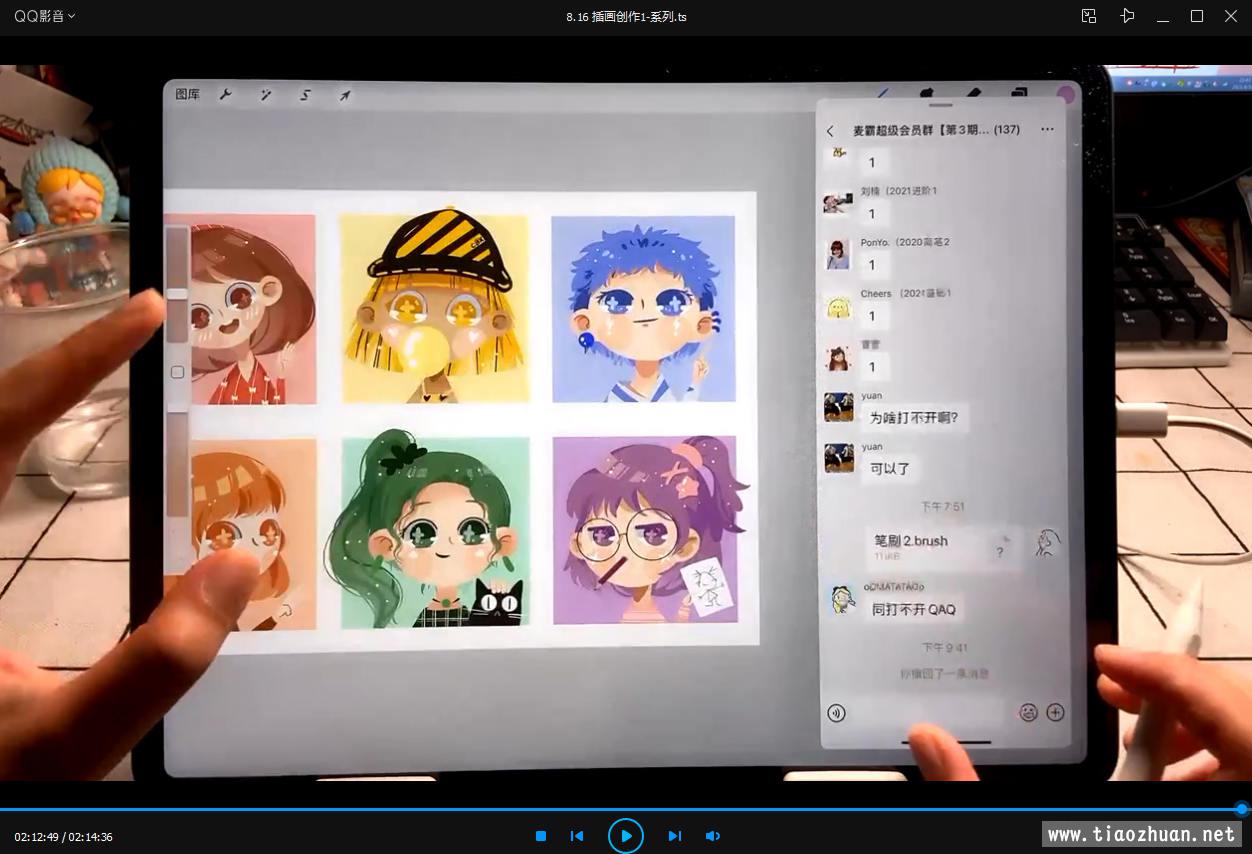Click the chat back chevron arrow
The width and height of the screenshot is (1252, 854).
pyautogui.click(x=830, y=131)
